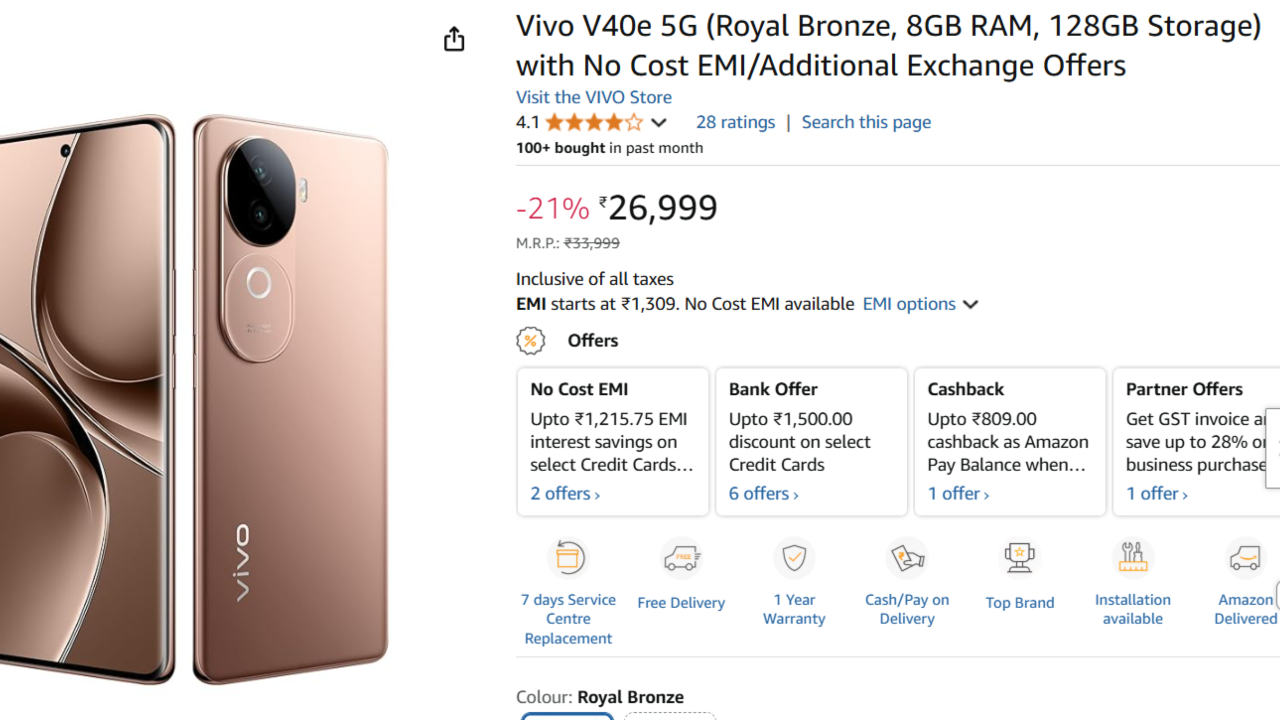Click the Free Delivery icon

click(681, 558)
